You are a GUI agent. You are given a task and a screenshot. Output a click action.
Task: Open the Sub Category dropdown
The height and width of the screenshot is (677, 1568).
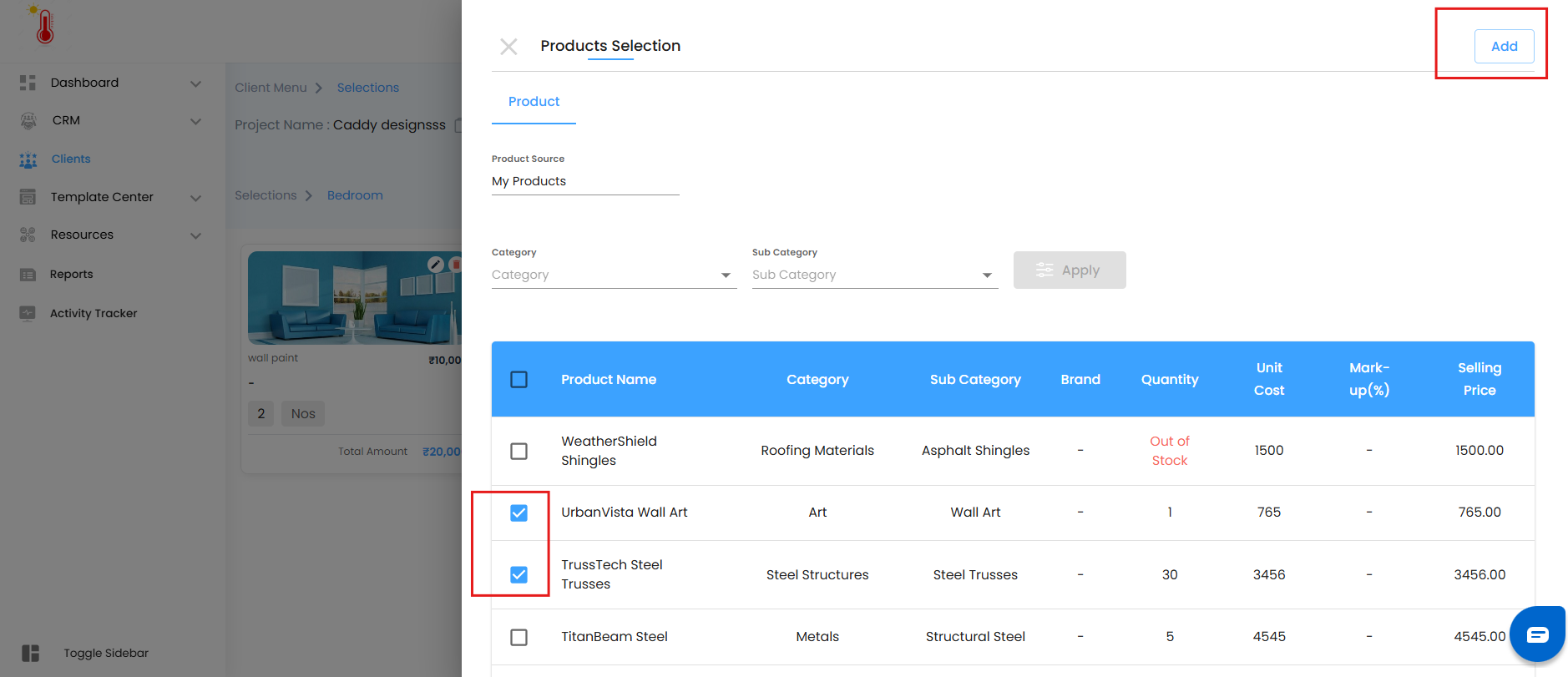pyautogui.click(x=874, y=275)
